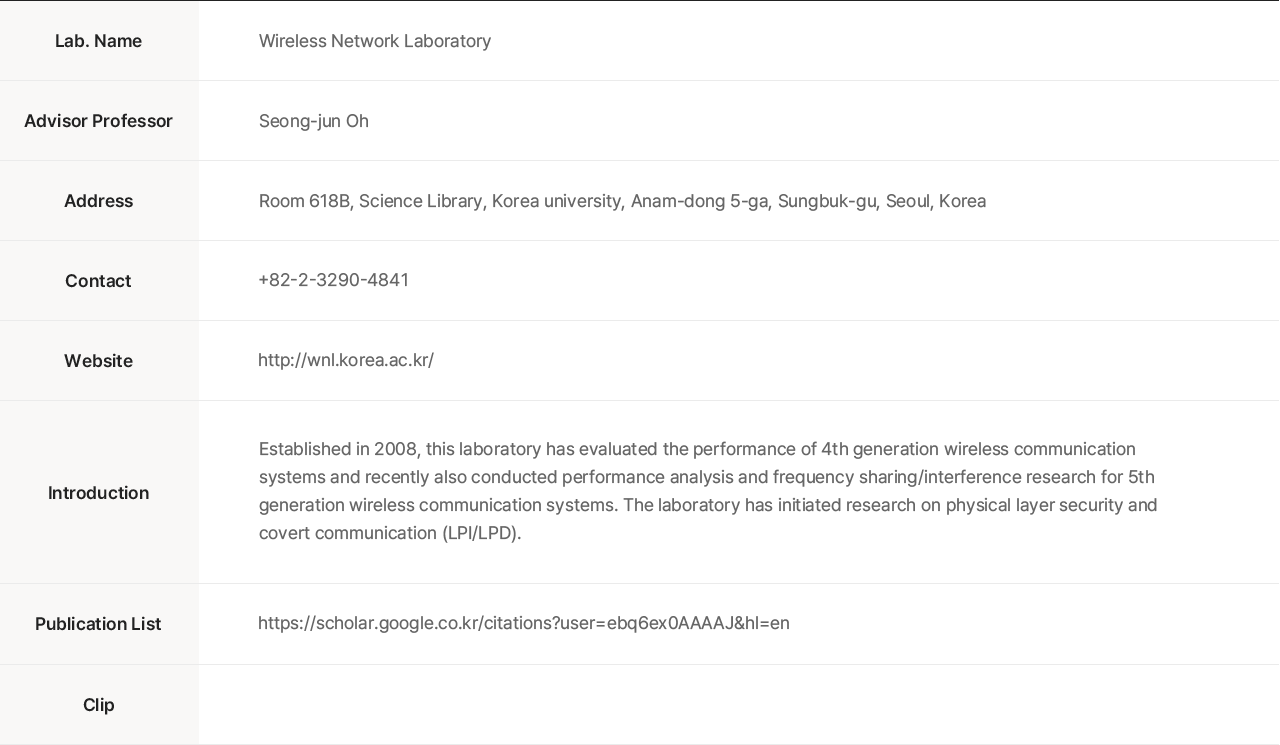Screen dimensions: 1280x745
Task: Select the Introduction row header
Action: pos(98,493)
